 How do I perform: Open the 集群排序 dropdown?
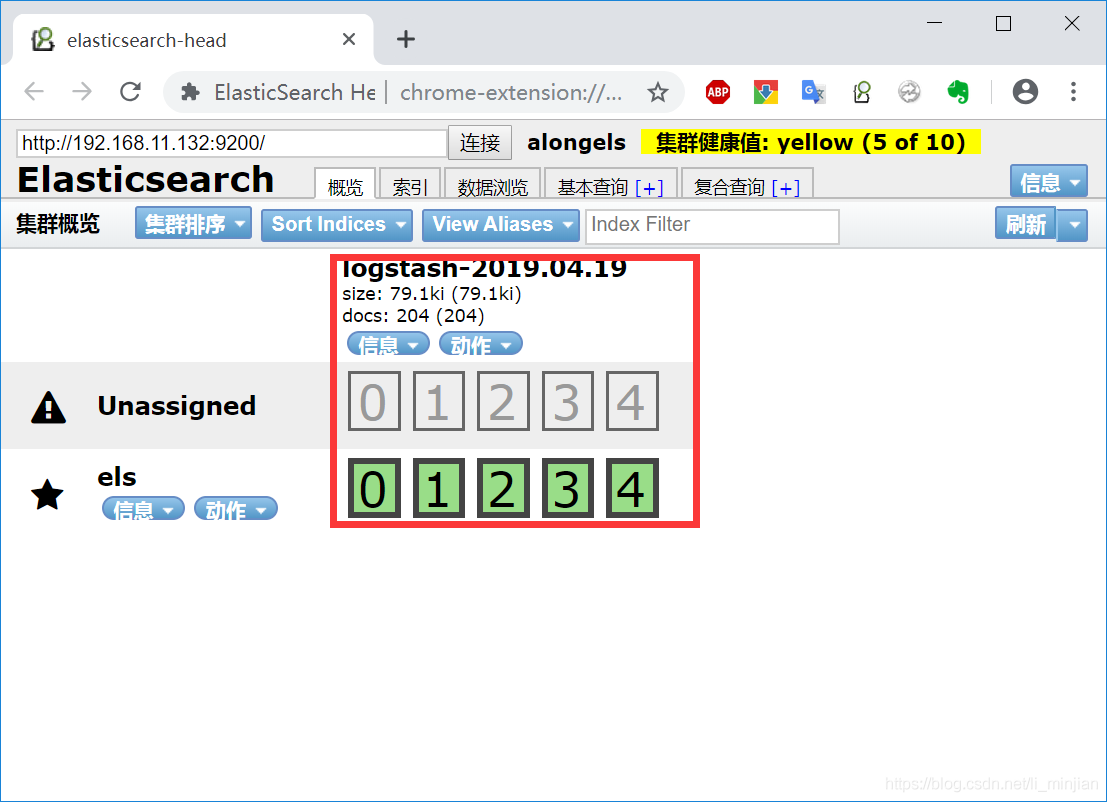click(x=193, y=224)
